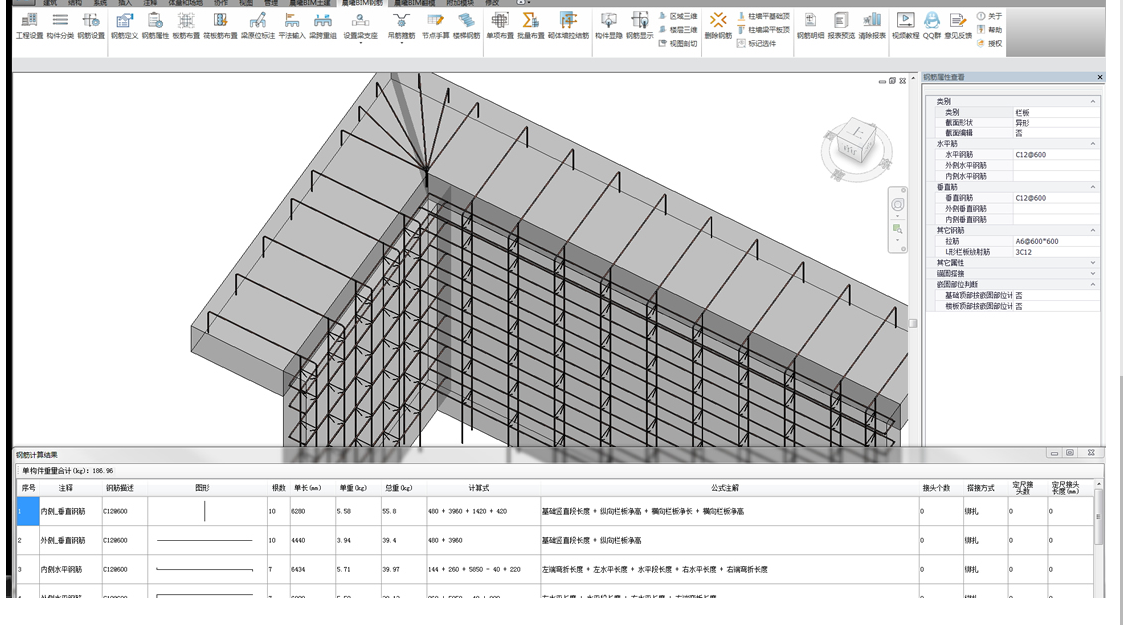Collapse the 水平筋 property group
This screenshot has width=1123, height=625.
(x=1092, y=144)
